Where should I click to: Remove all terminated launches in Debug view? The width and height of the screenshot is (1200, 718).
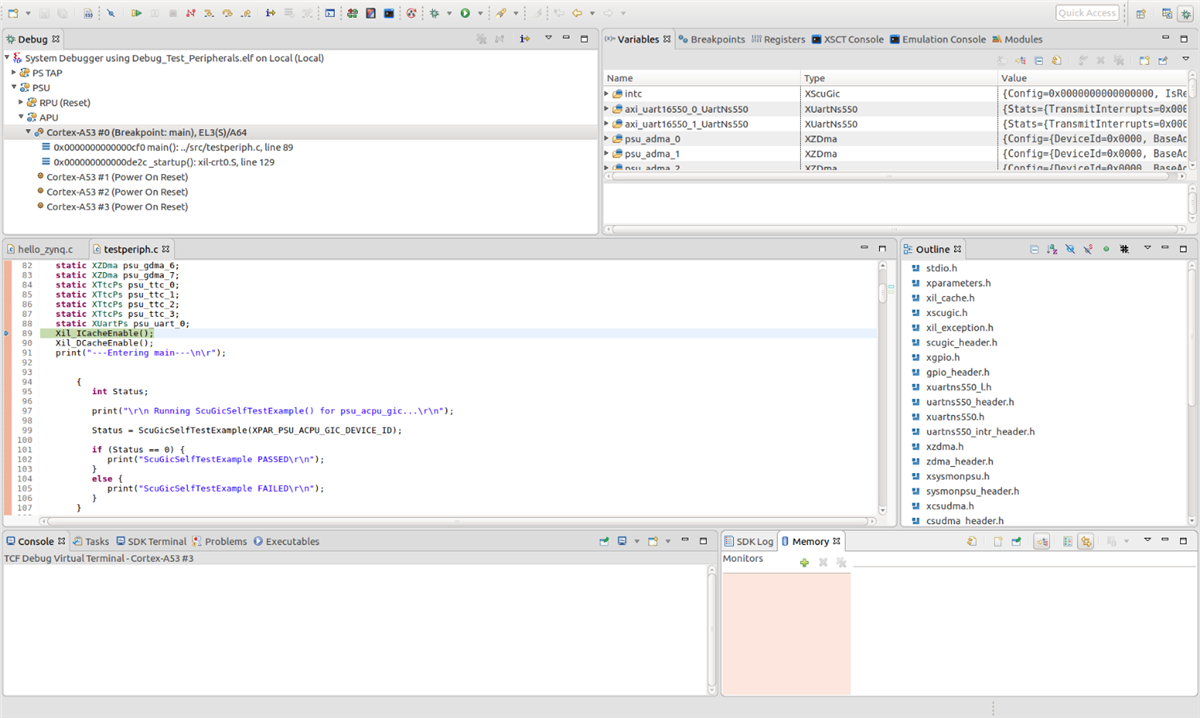click(x=481, y=38)
